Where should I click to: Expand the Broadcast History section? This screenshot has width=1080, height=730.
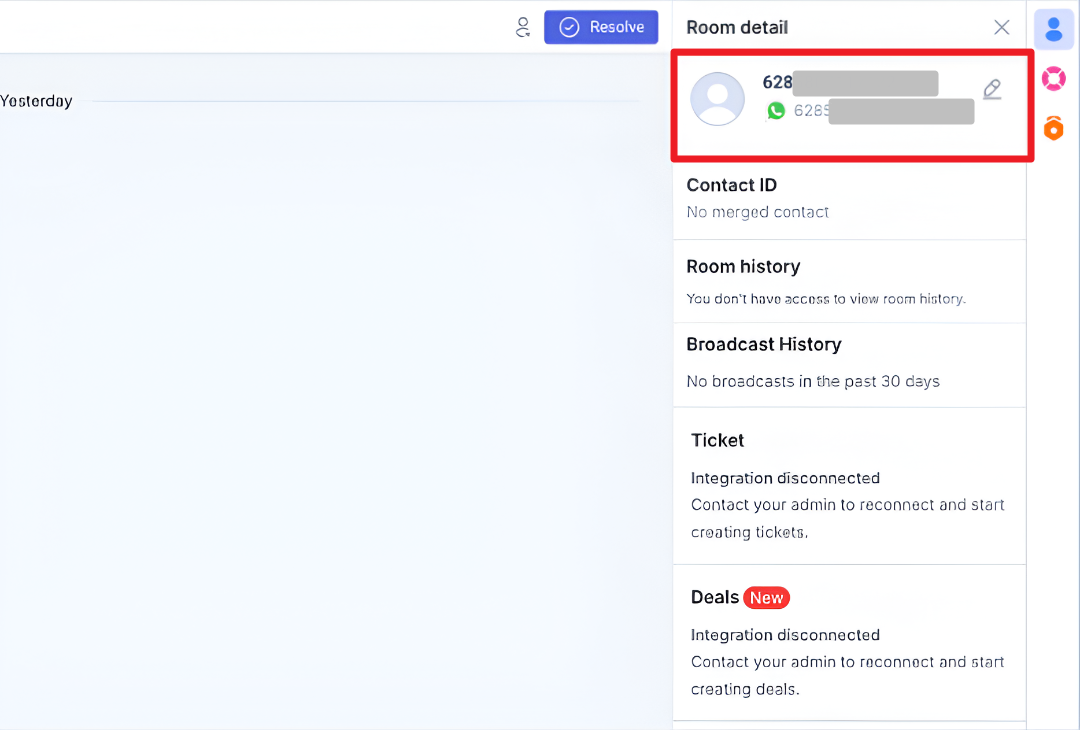coord(764,344)
